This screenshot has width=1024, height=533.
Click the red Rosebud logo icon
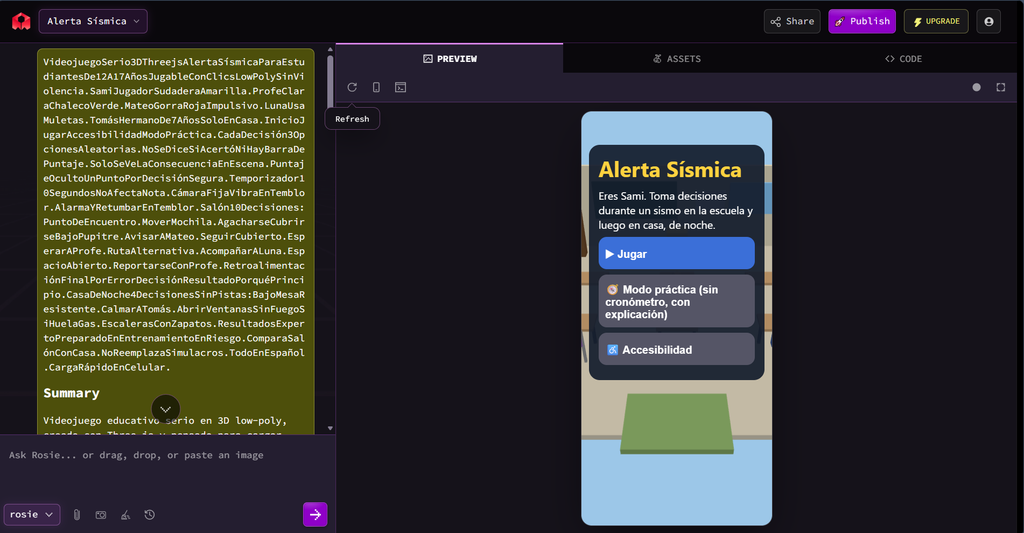21,22
